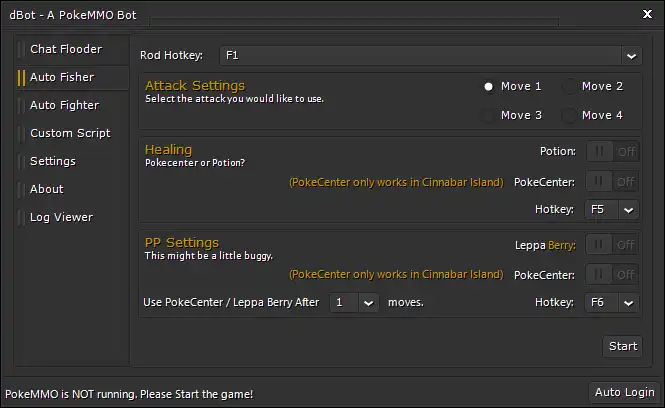Image resolution: width=665 pixels, height=408 pixels.
Task: Click 'Select the attack you would like to use.' text
Action: point(234,99)
